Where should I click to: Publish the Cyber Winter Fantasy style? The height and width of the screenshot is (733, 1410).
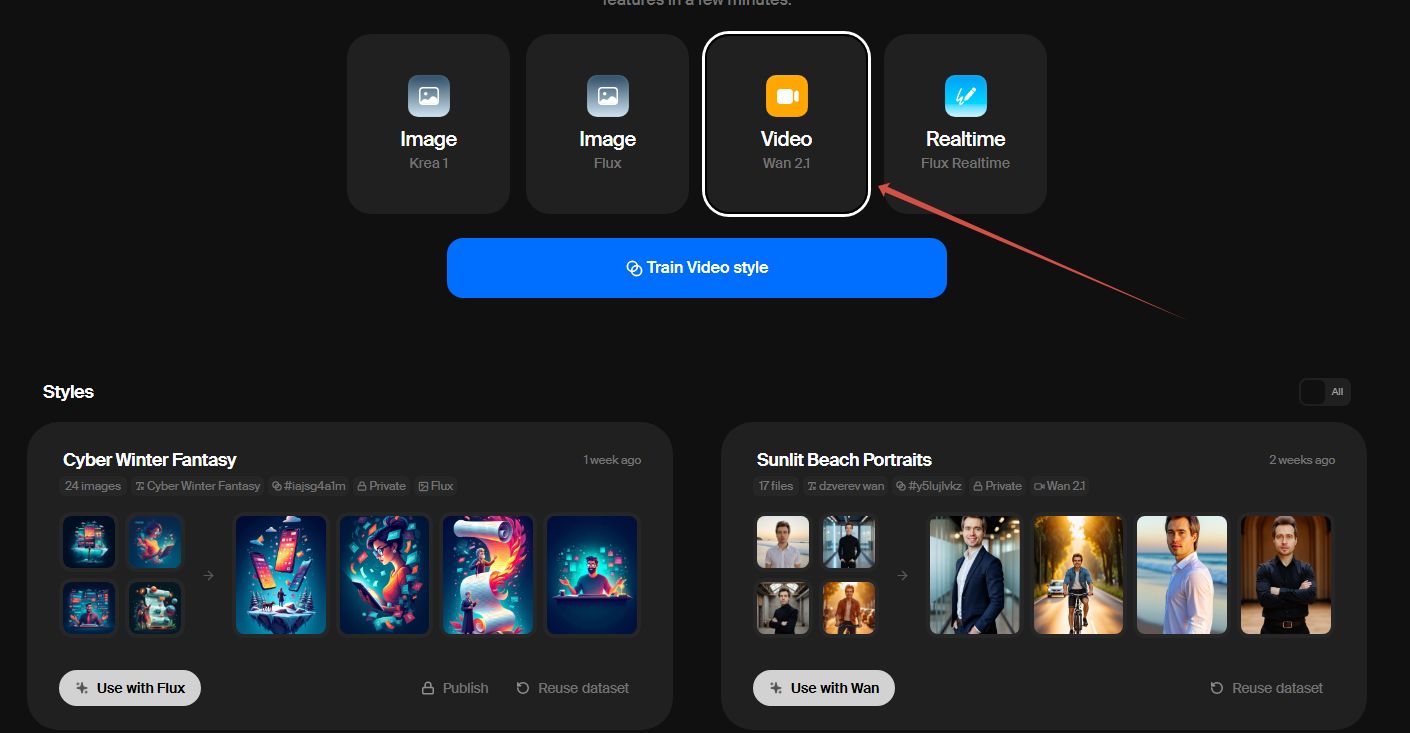pyautogui.click(x=455, y=688)
